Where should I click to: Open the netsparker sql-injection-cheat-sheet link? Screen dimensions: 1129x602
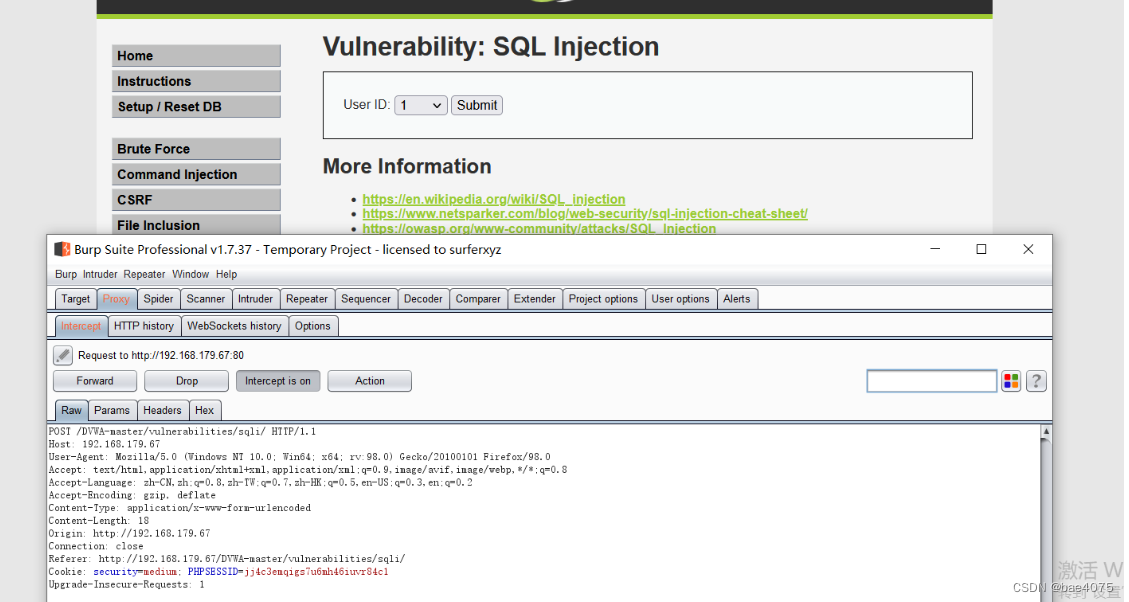tap(585, 214)
